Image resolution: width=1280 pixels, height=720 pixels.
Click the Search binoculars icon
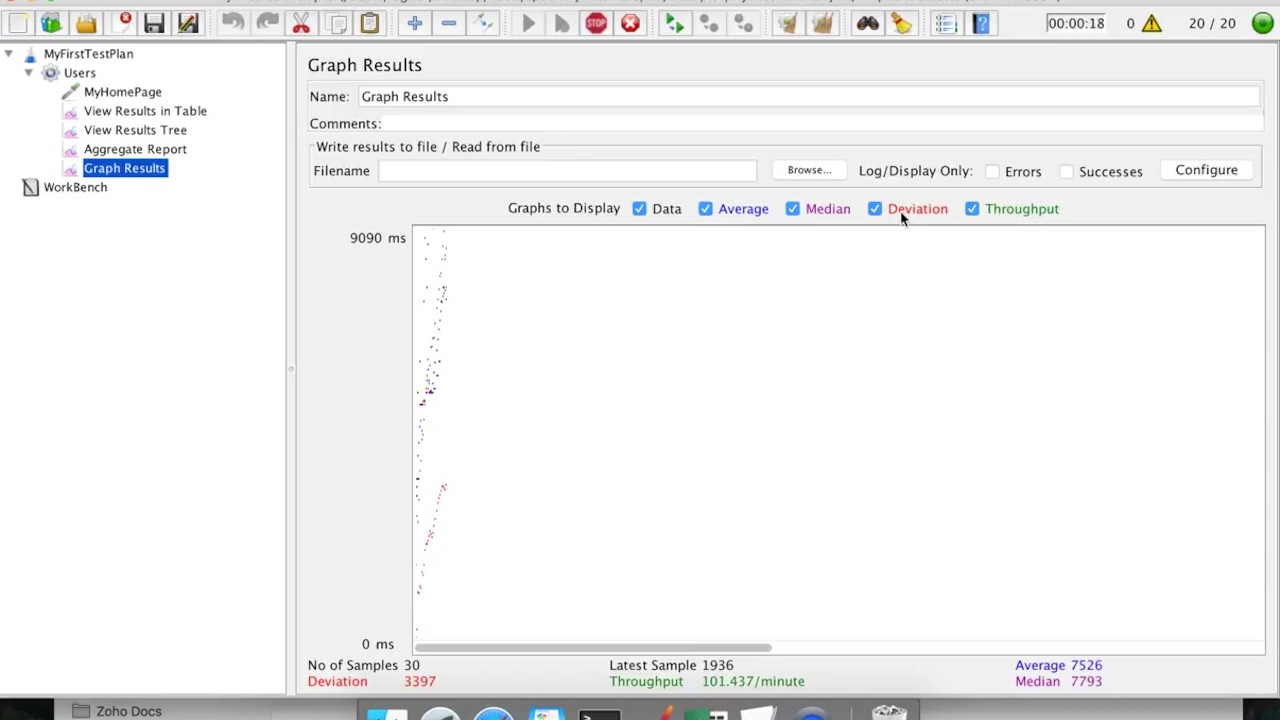[x=867, y=23]
